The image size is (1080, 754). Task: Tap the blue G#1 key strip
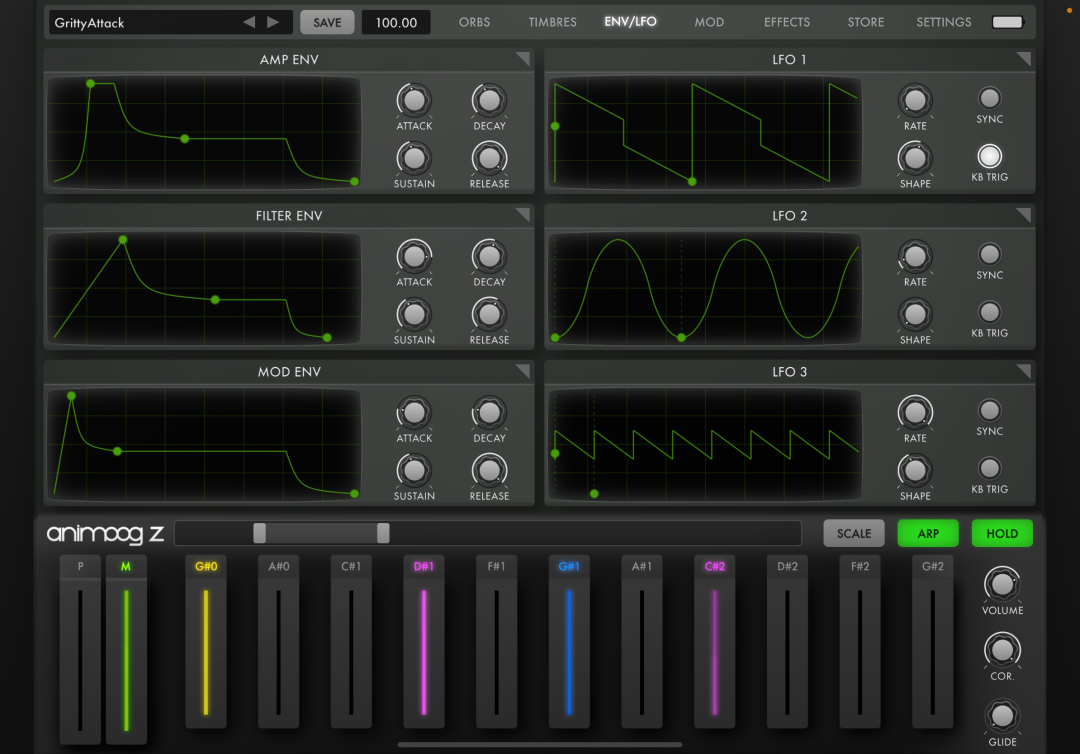pyautogui.click(x=569, y=642)
